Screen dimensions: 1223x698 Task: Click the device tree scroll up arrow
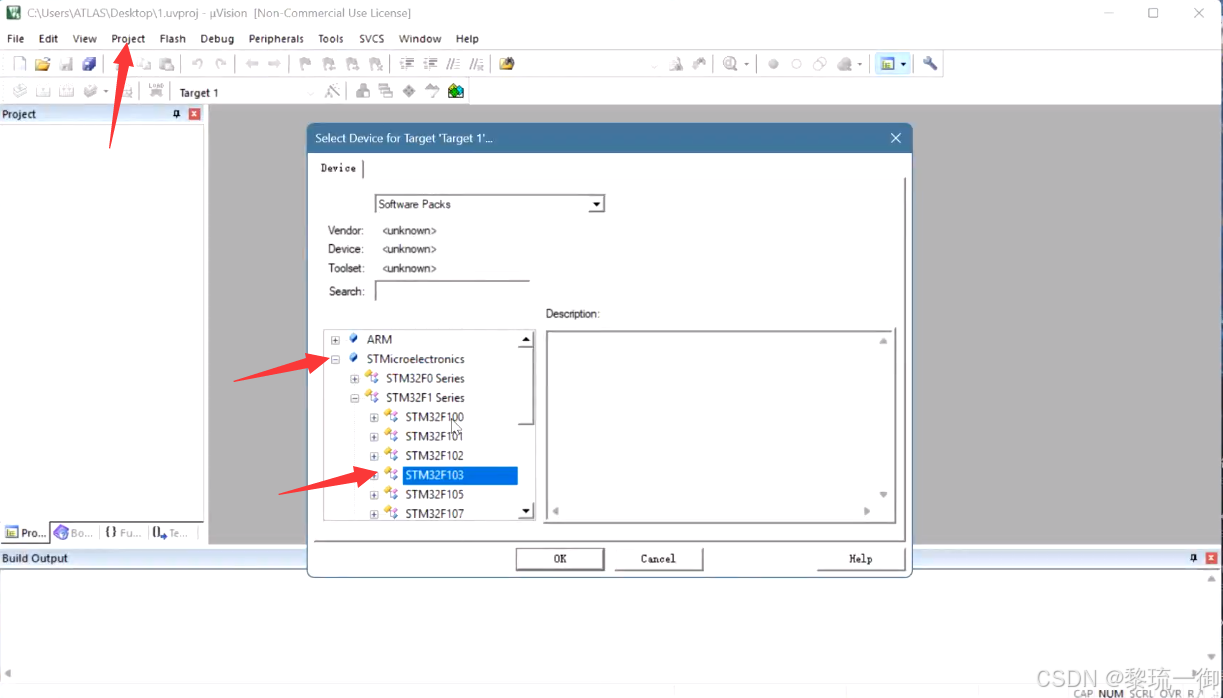pos(526,340)
